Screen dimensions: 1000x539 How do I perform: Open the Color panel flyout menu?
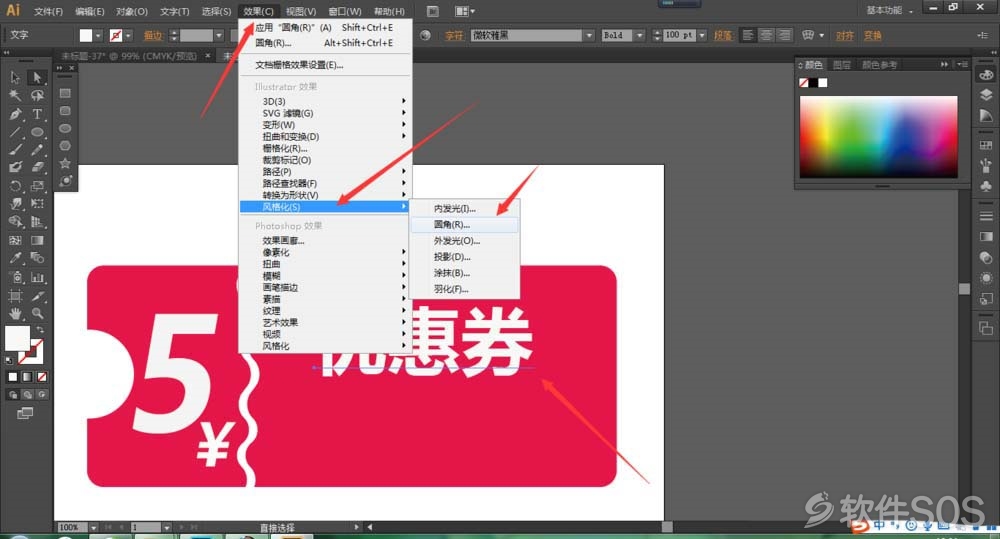[x=963, y=64]
